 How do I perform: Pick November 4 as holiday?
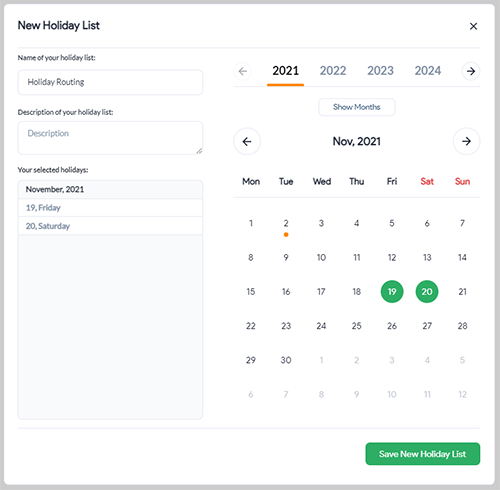tap(357, 223)
